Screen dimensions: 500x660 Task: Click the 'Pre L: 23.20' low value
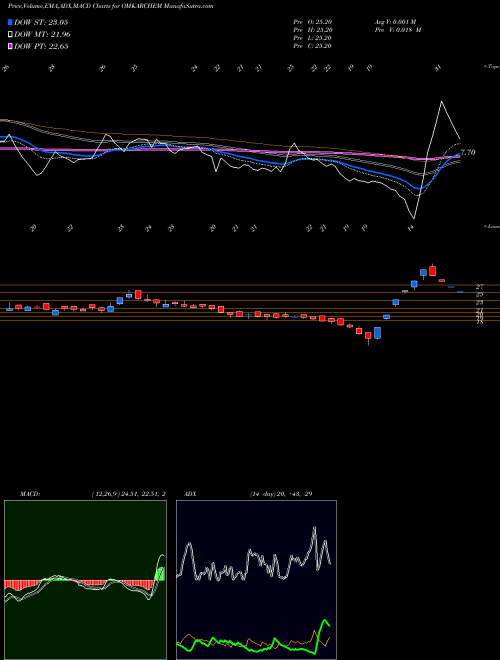312,38
